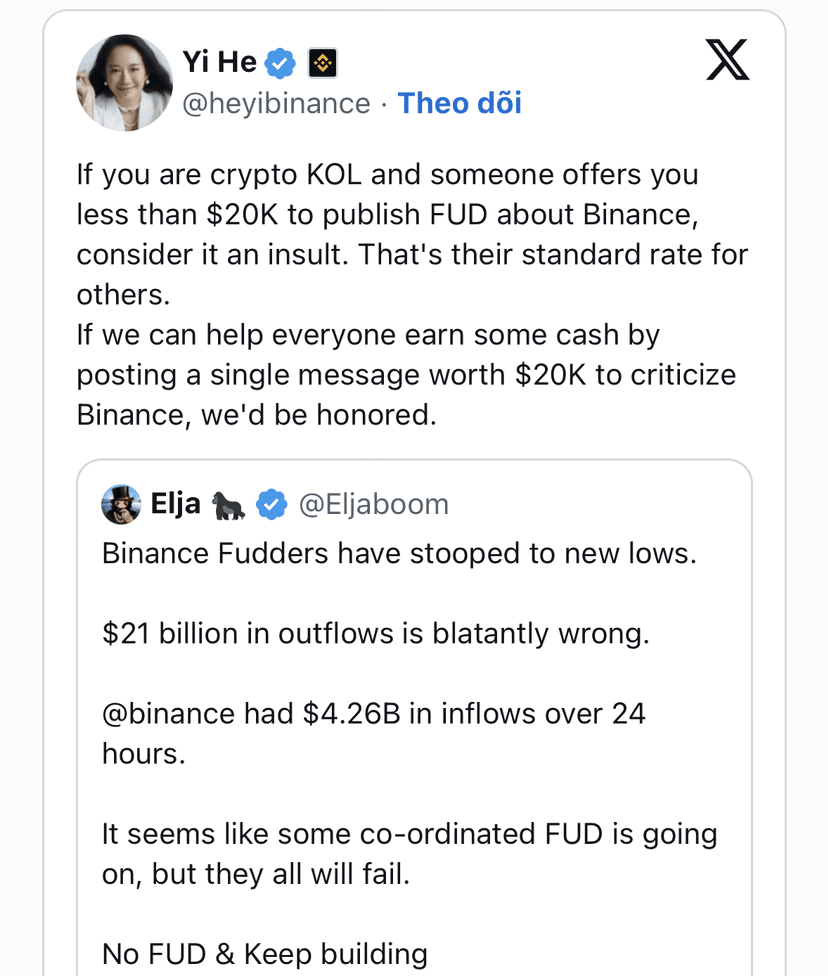Viewport: 828px width, 976px height.
Task: Click Elja's blue verified checkmark
Action: point(271,505)
